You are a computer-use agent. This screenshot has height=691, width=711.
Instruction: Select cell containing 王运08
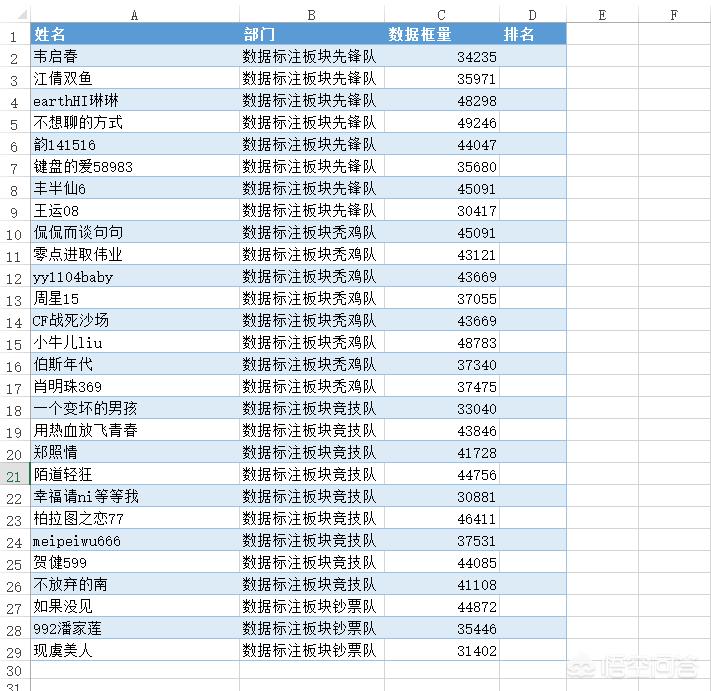coord(135,210)
